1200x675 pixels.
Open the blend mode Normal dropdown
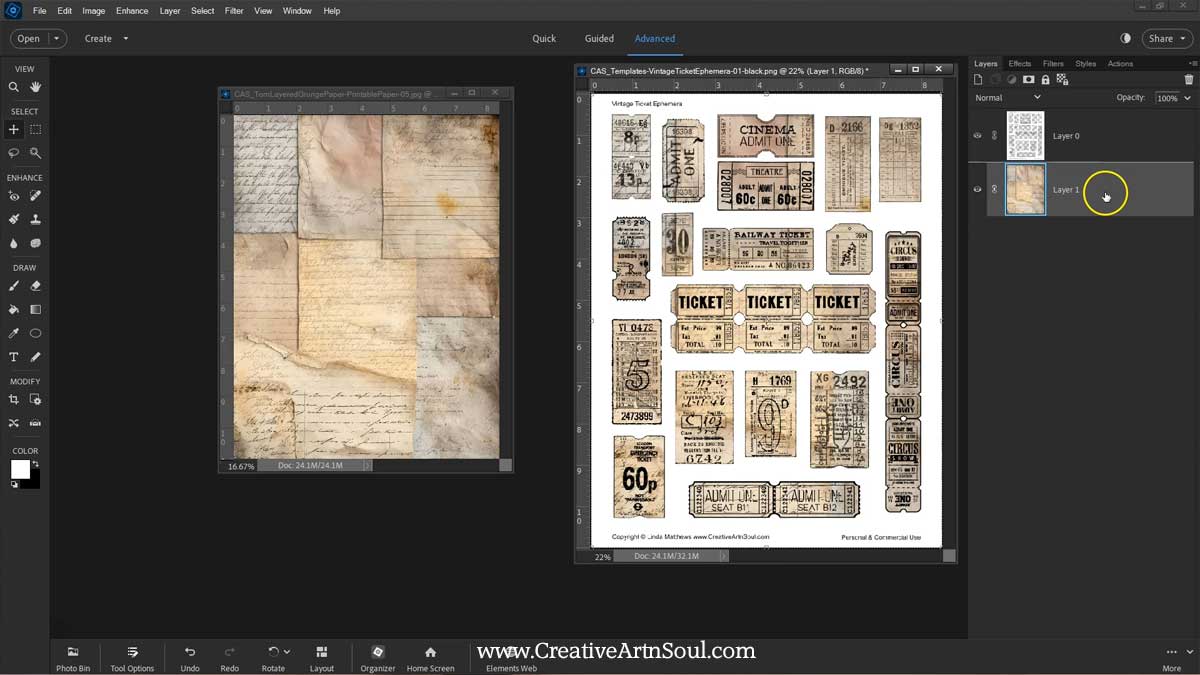click(1008, 98)
